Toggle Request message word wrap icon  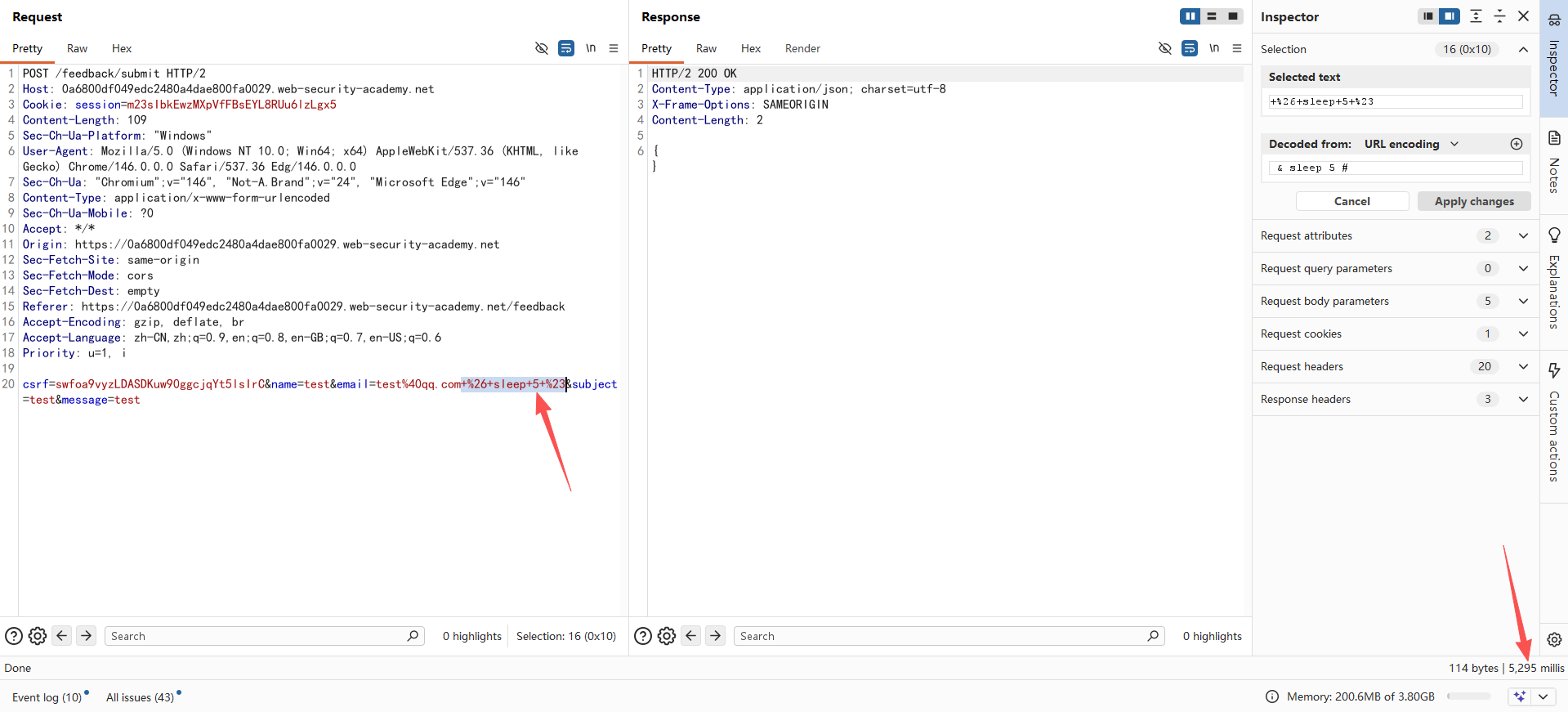565,48
